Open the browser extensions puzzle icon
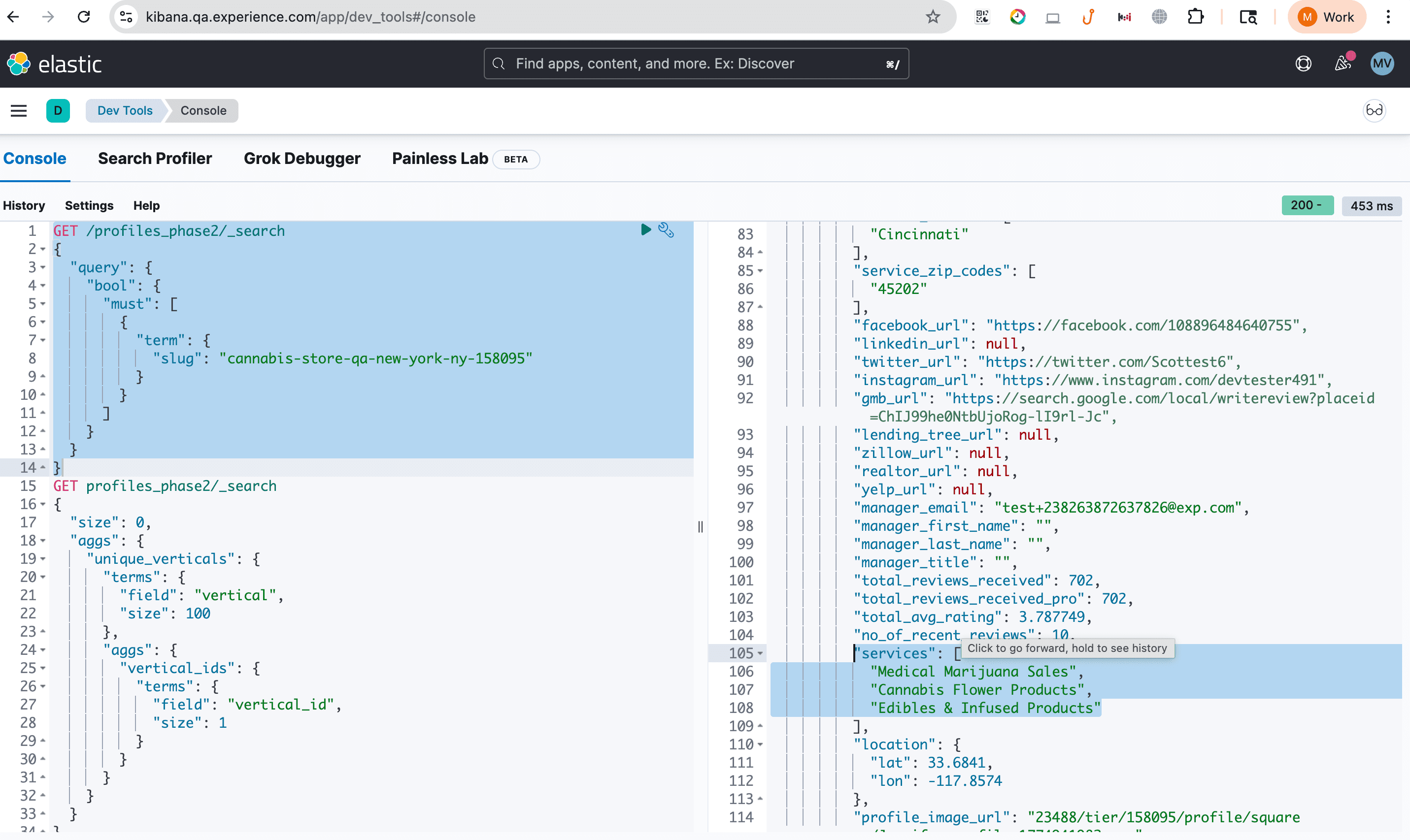 (1195, 17)
